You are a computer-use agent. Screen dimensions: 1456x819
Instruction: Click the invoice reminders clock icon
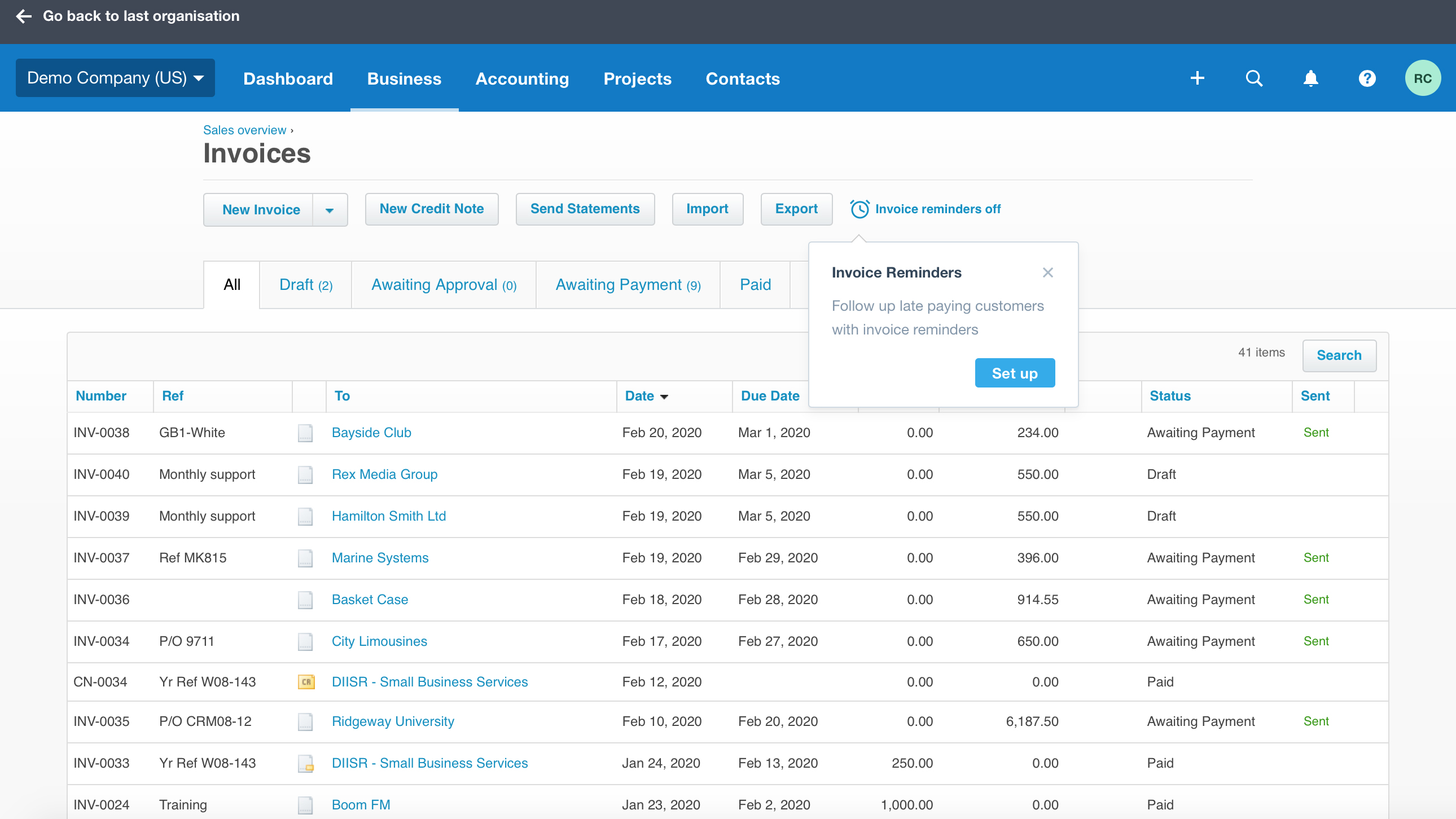pyautogui.click(x=858, y=209)
